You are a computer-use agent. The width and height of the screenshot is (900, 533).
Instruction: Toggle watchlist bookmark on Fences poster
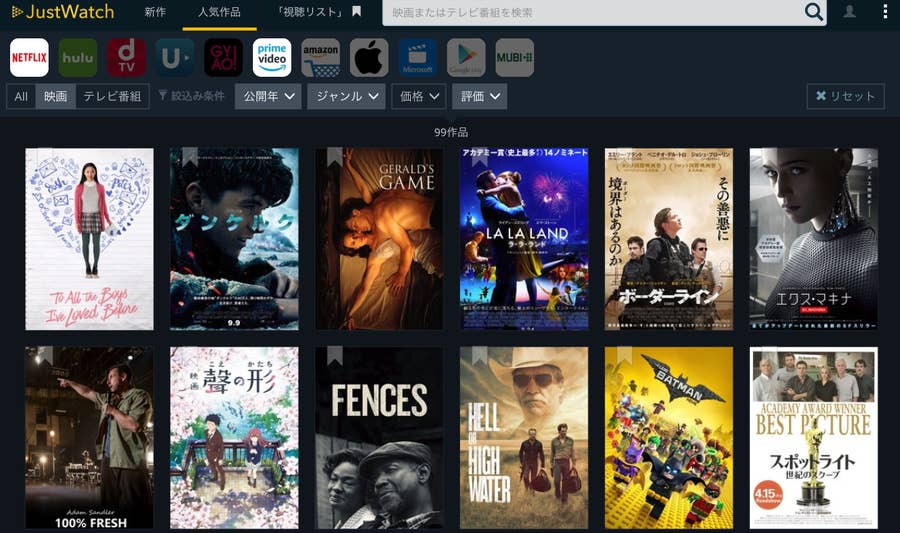[x=335, y=356]
